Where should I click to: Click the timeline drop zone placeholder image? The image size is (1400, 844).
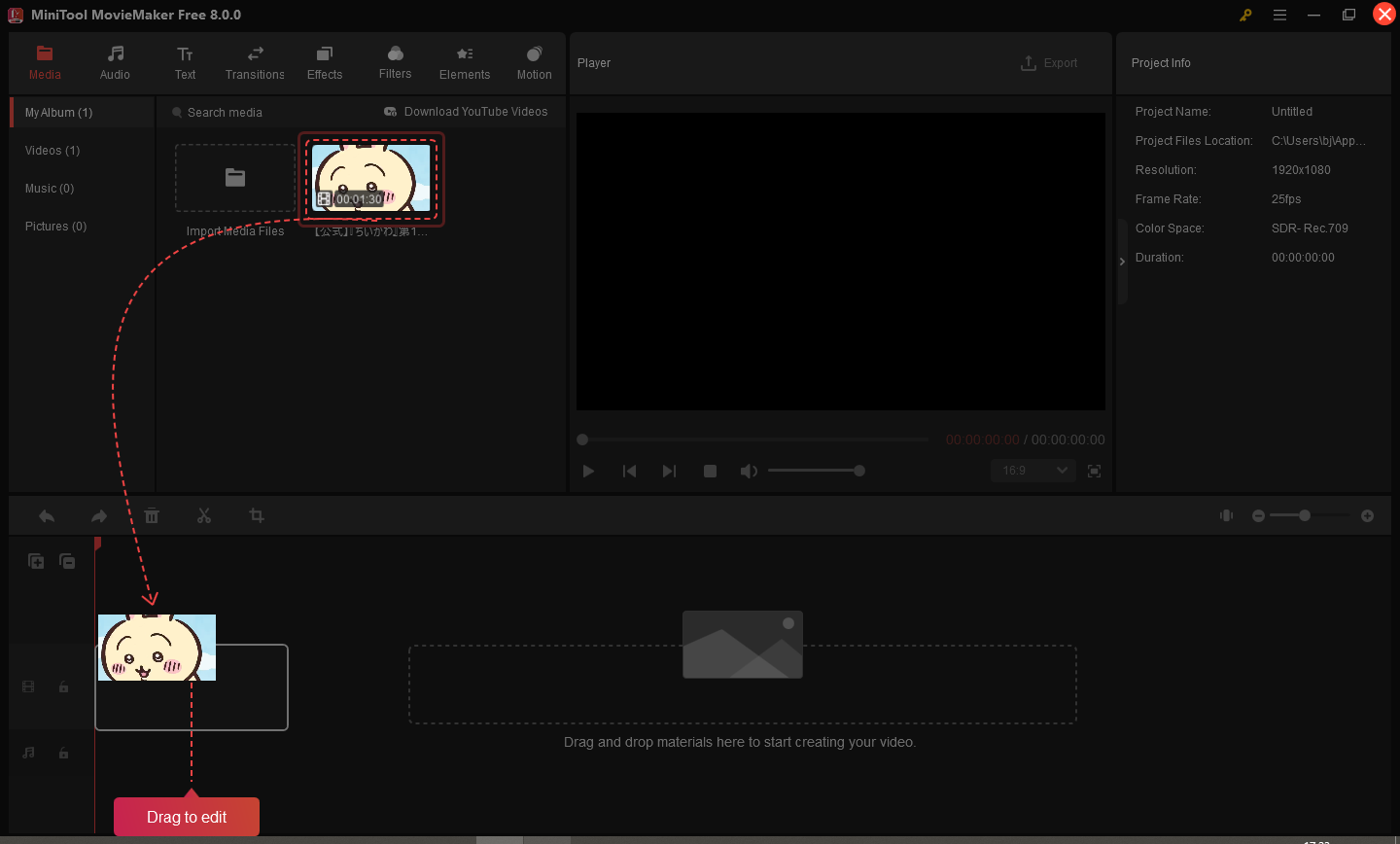pyautogui.click(x=743, y=645)
